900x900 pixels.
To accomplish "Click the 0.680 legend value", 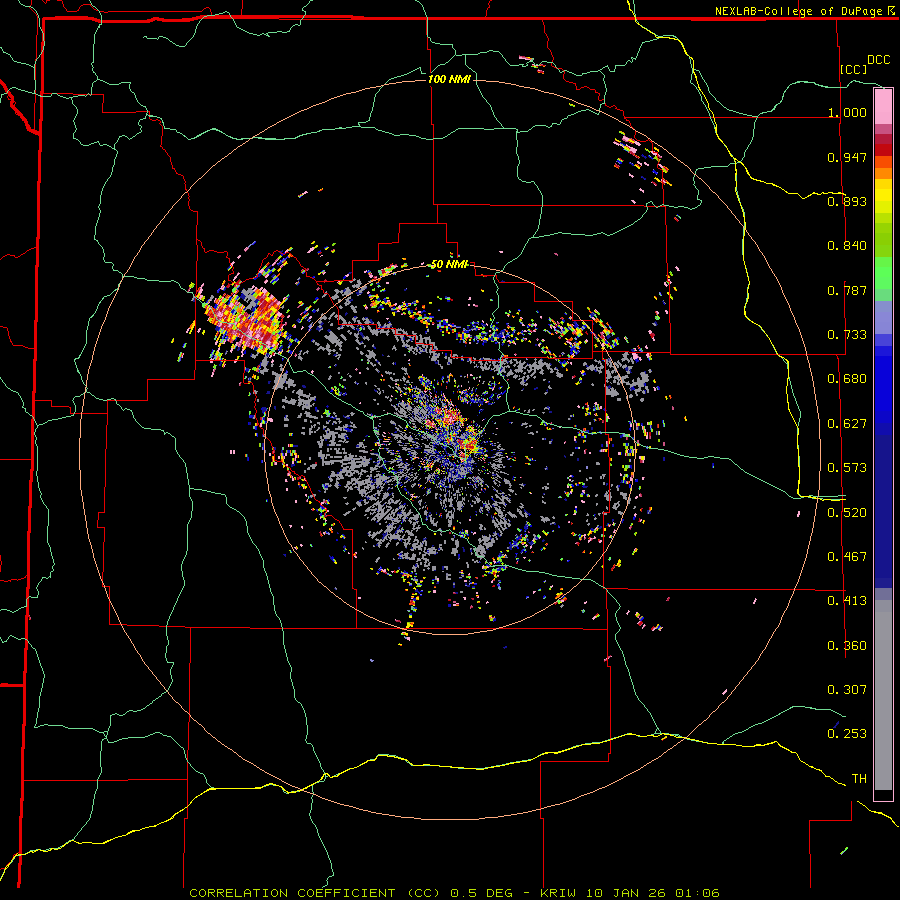I will pyautogui.click(x=847, y=379).
